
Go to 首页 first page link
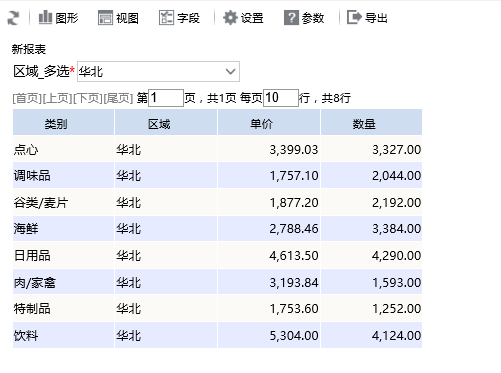[x=27, y=98]
